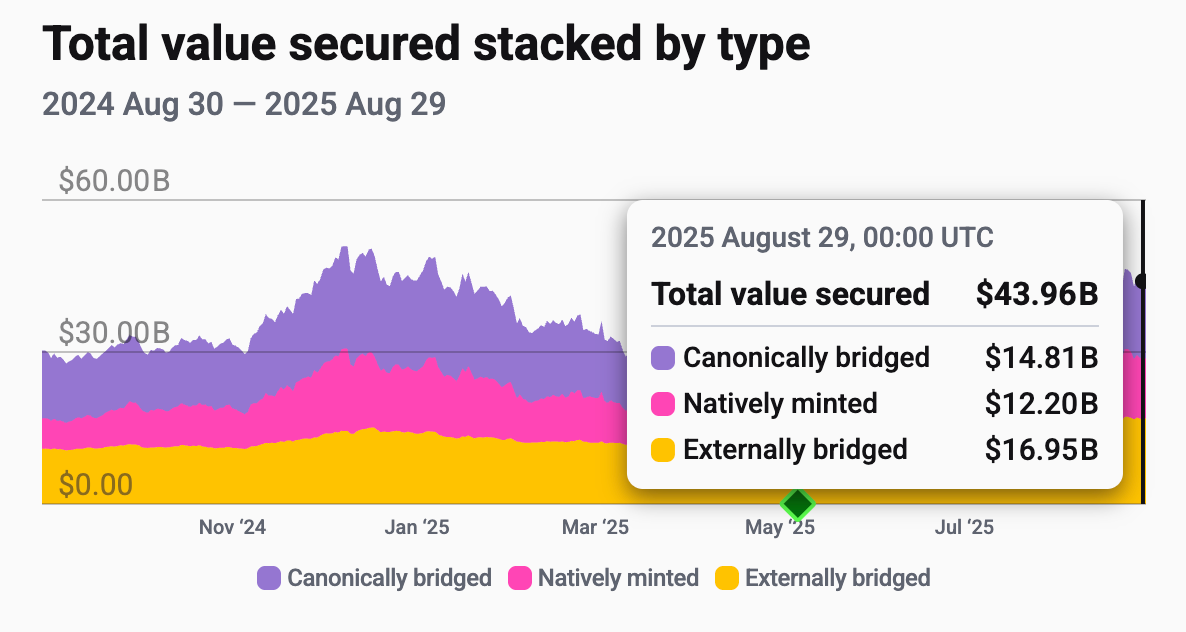
Task: Click yellow legend swatch for Externally bridged
Action: coord(727,578)
